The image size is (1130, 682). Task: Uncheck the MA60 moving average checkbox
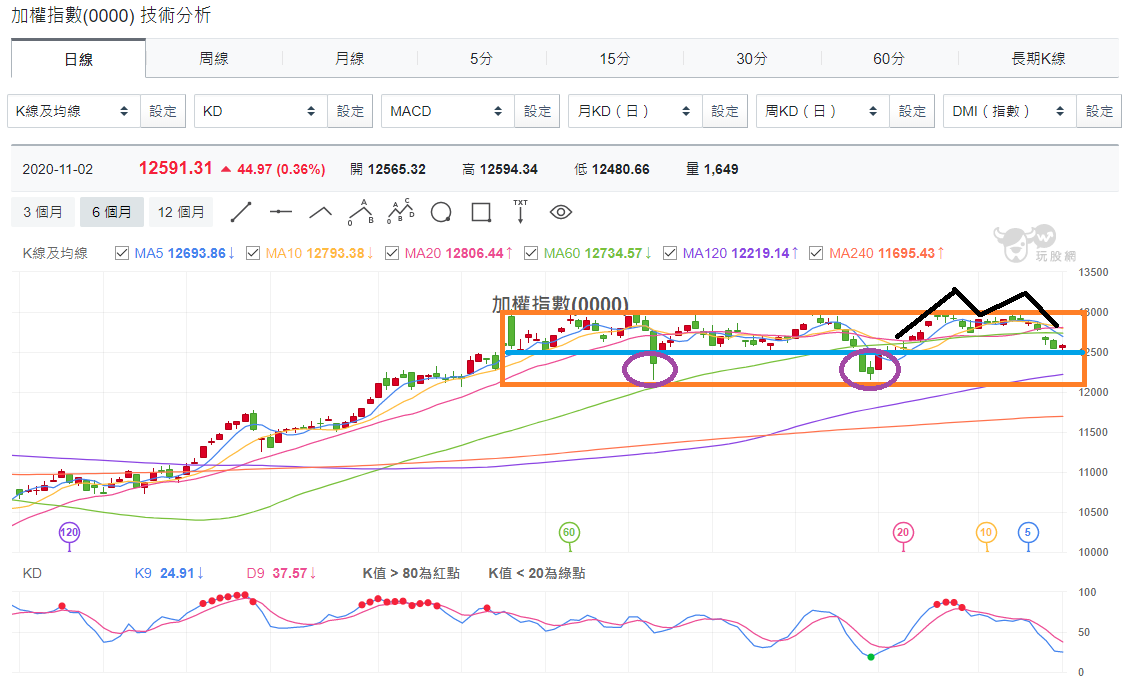pos(531,253)
